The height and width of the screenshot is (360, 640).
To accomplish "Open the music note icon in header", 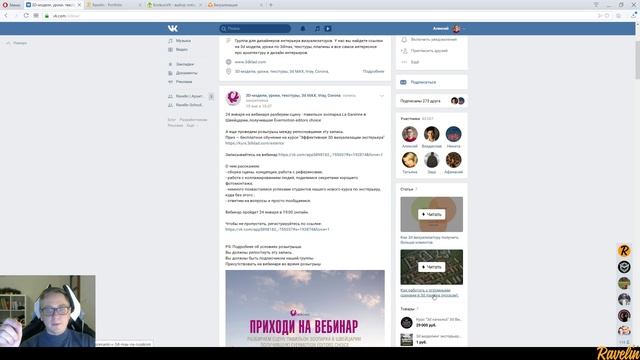I will coord(317,29).
